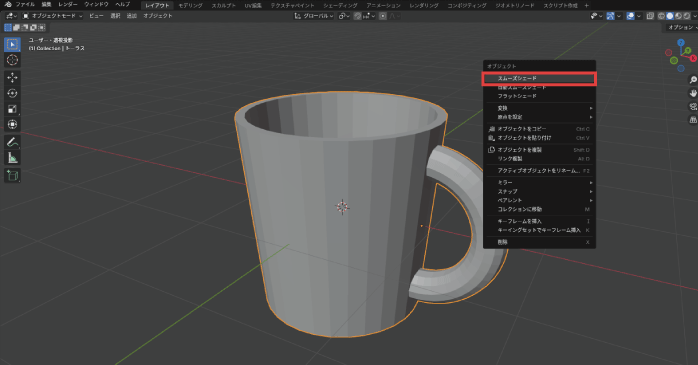Switch to wireframe viewport shading
The width and height of the screenshot is (698, 365).
click(661, 16)
